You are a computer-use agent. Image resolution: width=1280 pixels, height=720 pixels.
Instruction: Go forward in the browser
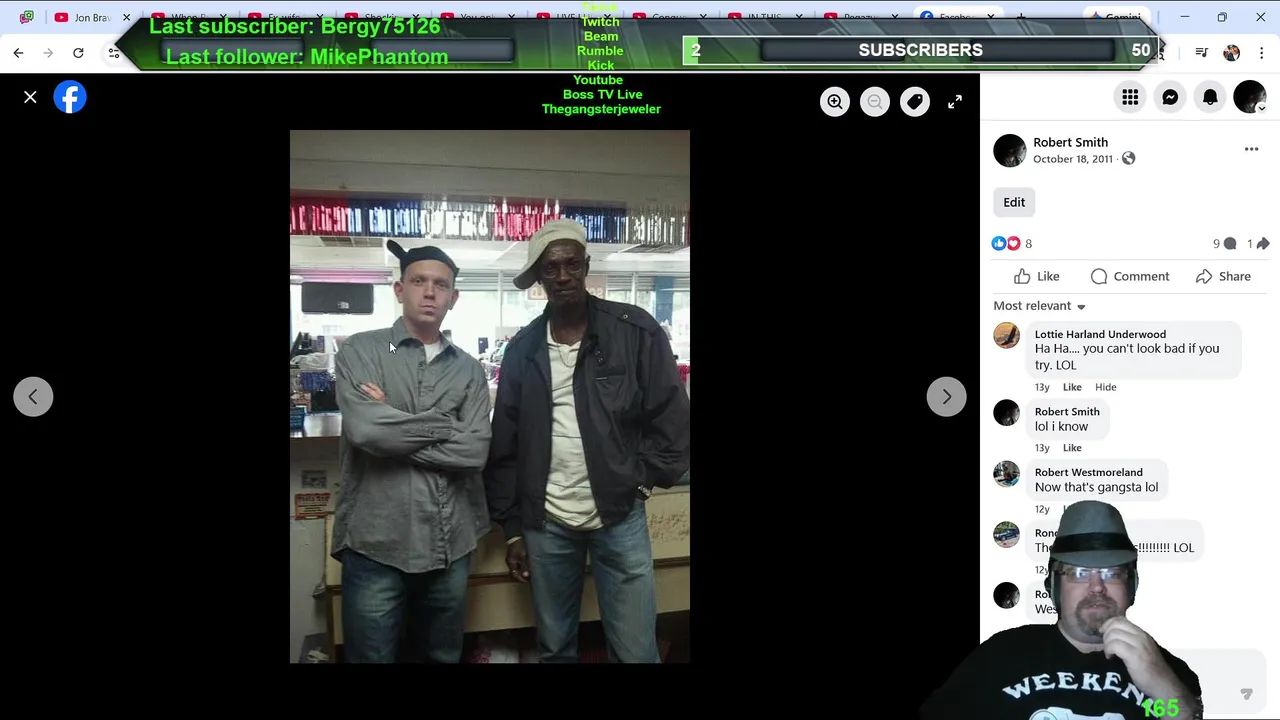(48, 52)
